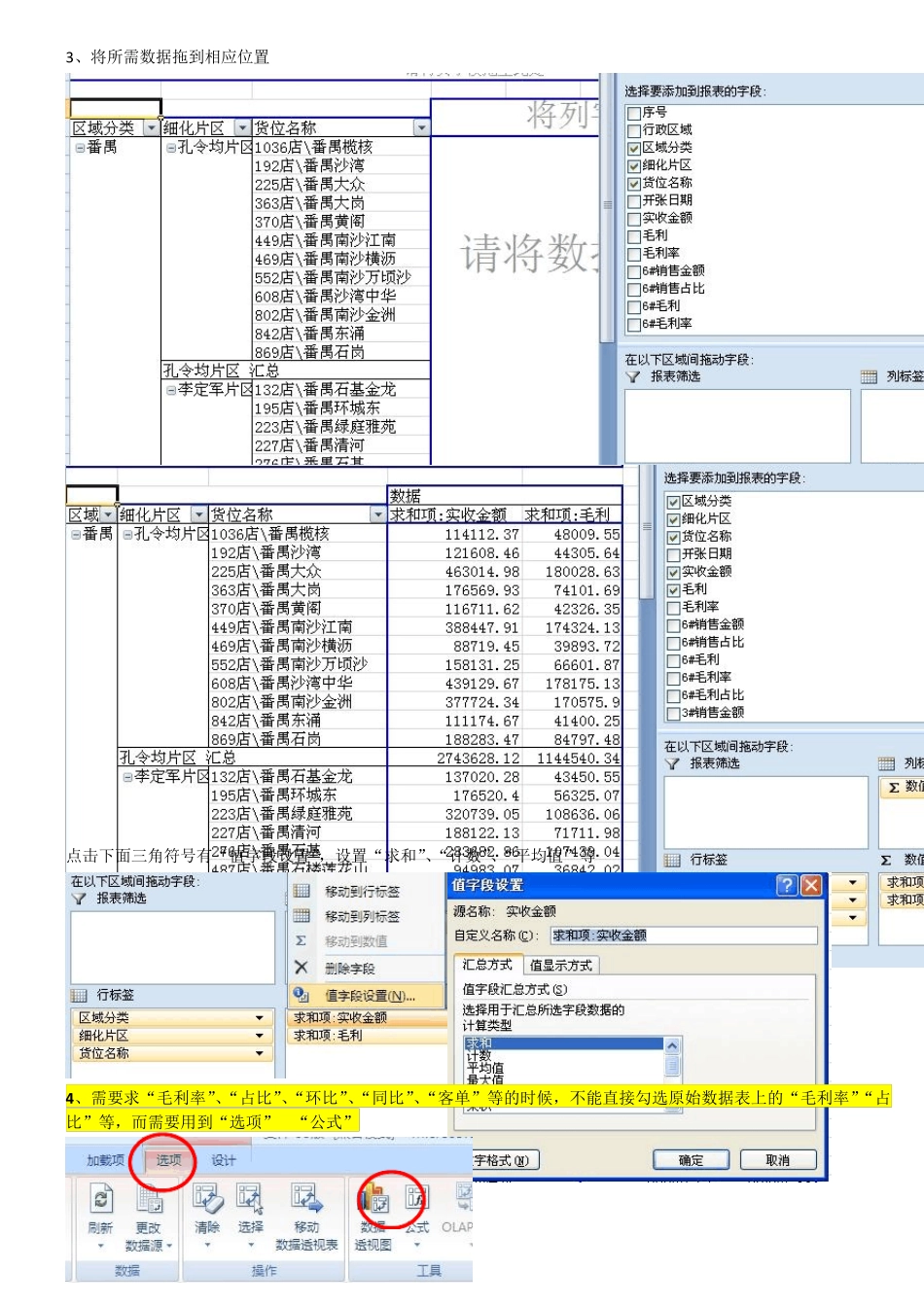Click the 自定义名称 input field
Image resolution: width=924 pixels, height=1307 pixels.
683,936
